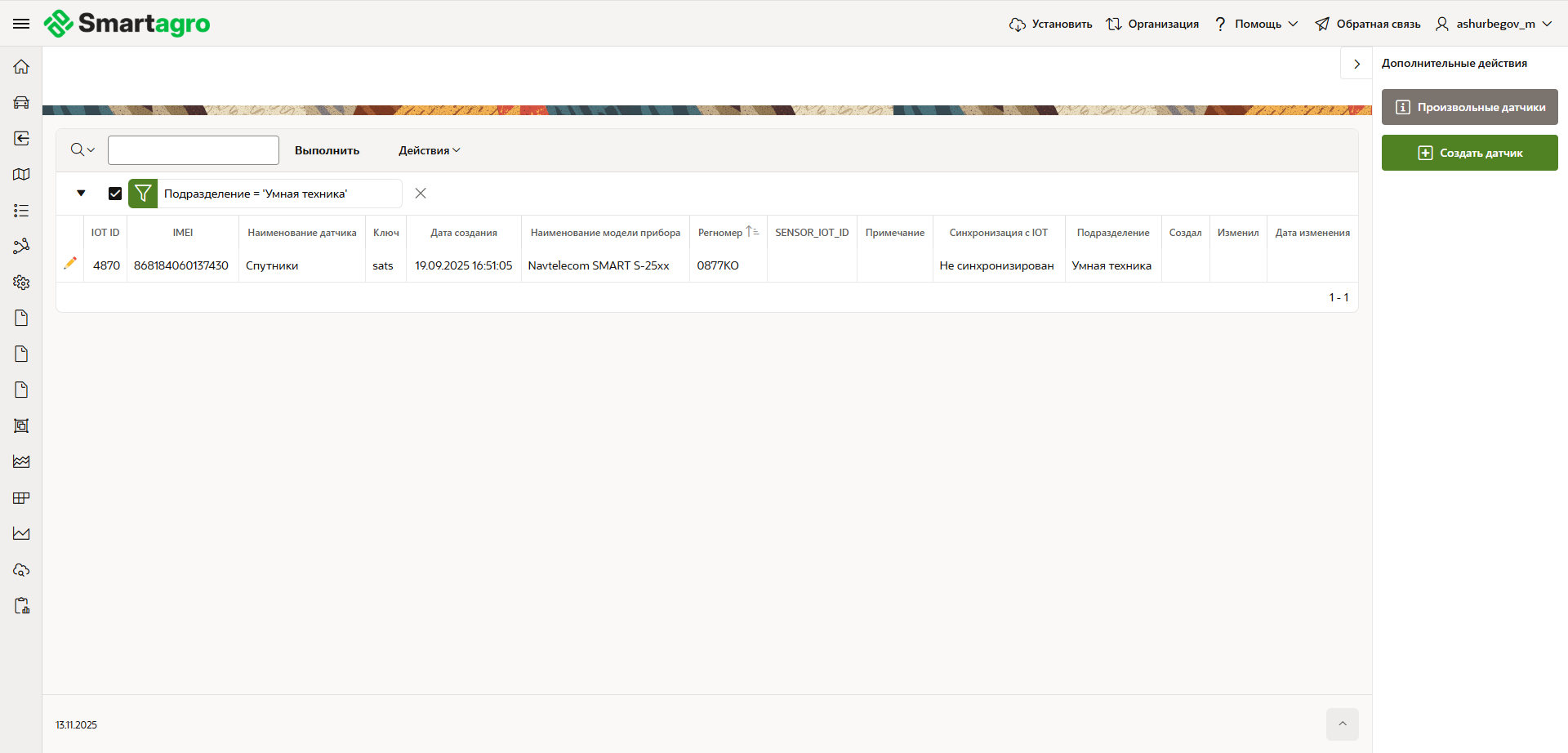Image resolution: width=1568 pixels, height=753 pixels.
Task: Expand the Действия actions menu
Action: (x=429, y=150)
